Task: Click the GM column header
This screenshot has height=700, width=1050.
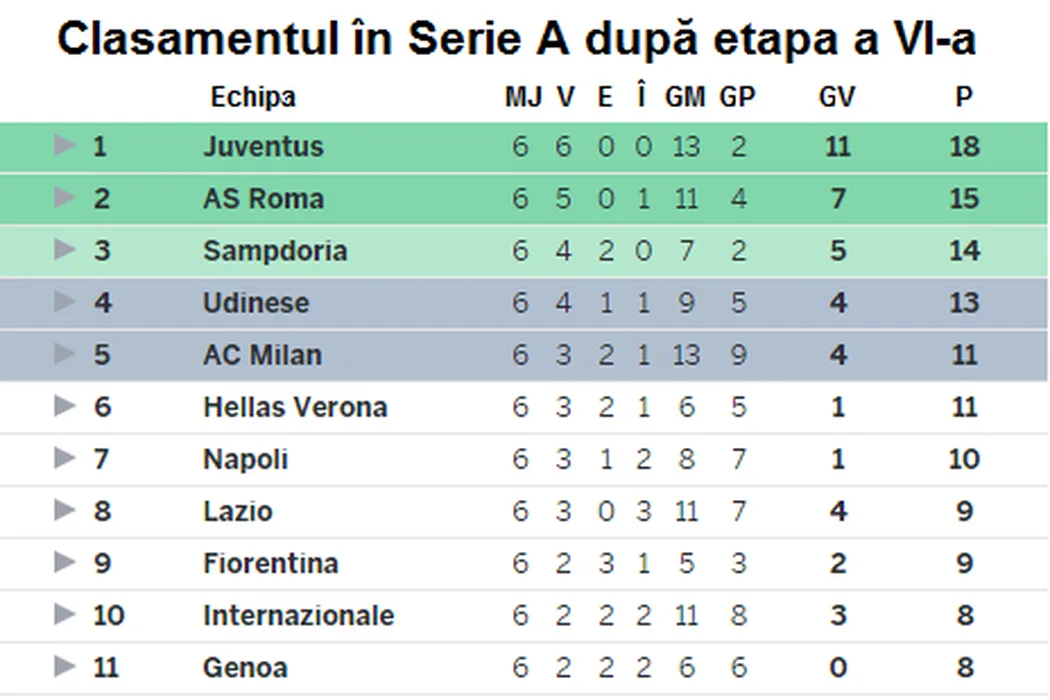Action: pyautogui.click(x=685, y=97)
